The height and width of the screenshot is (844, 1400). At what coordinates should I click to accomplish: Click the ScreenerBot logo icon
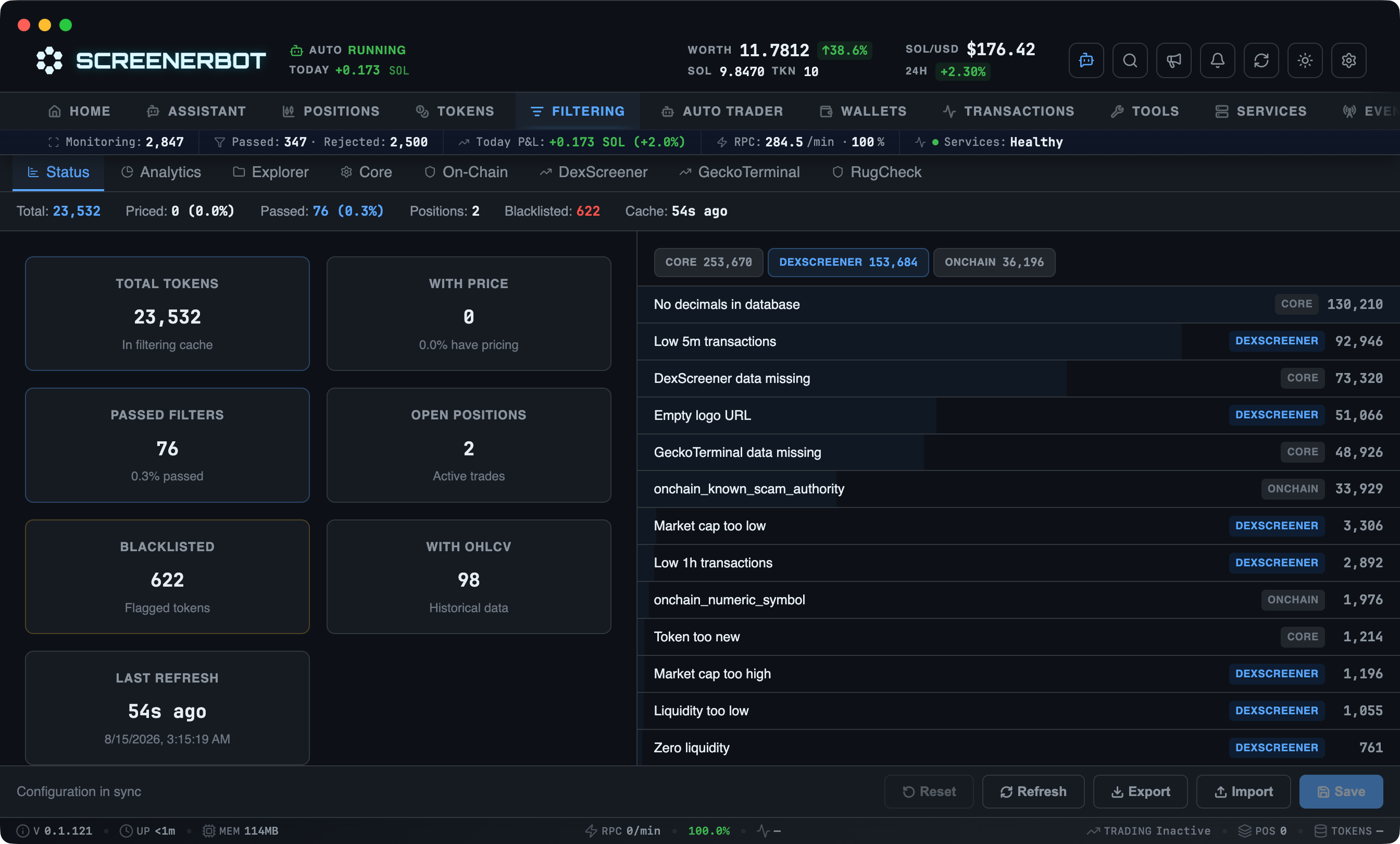point(49,60)
